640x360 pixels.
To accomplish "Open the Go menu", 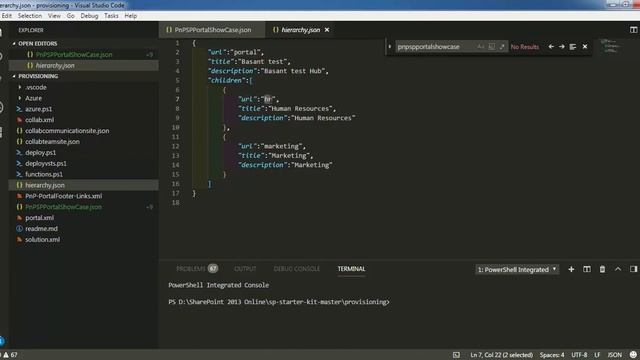I will pyautogui.click(x=71, y=16).
